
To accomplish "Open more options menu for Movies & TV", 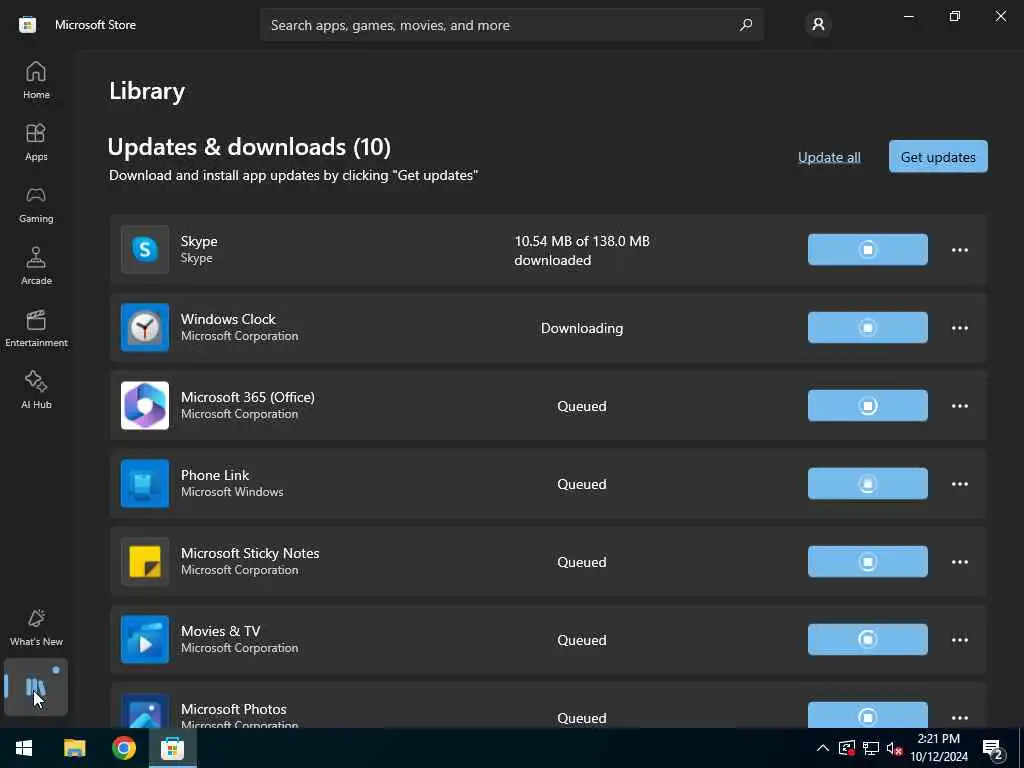I will (x=959, y=639).
